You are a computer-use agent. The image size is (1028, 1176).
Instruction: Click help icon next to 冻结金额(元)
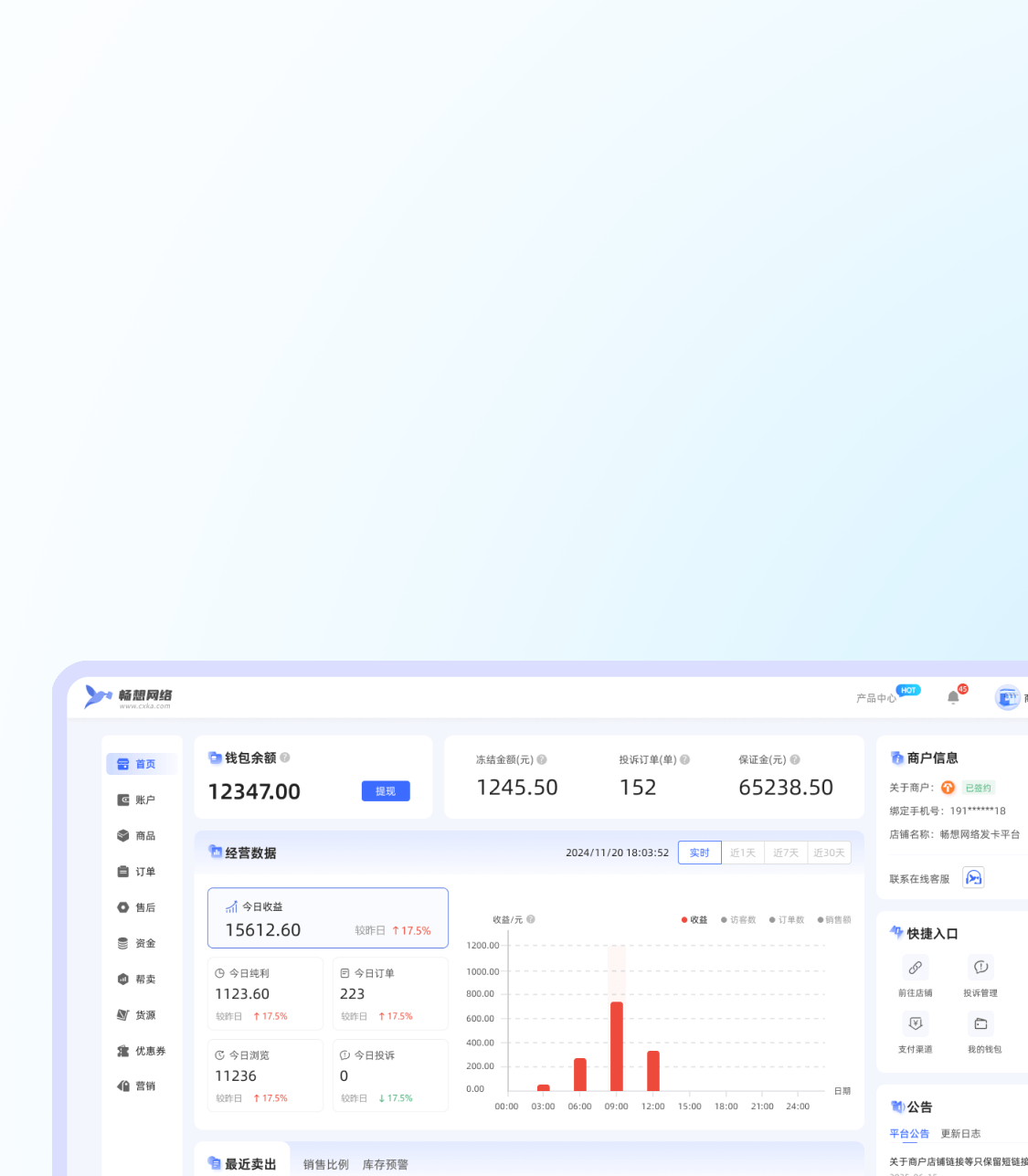[x=542, y=759]
